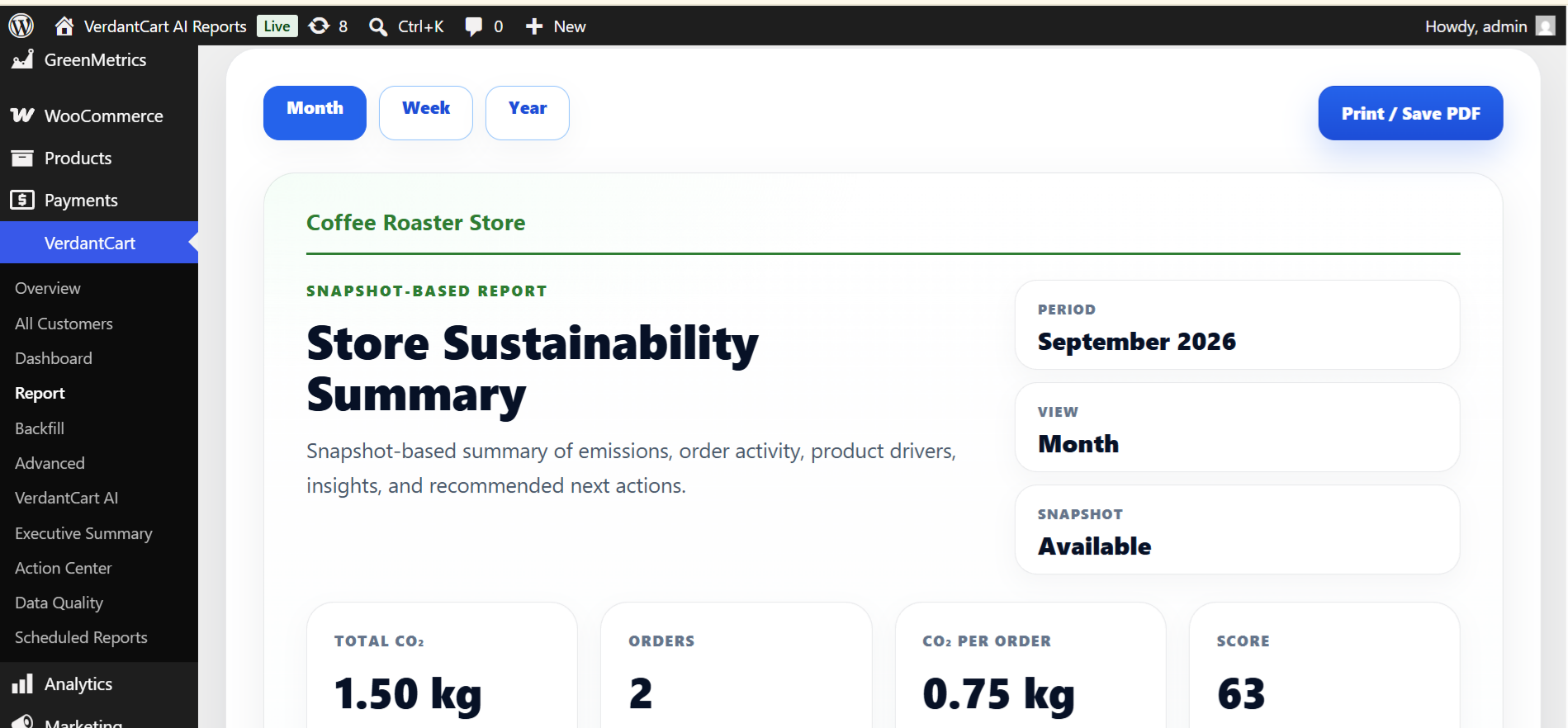Open the Action Center submenu page
This screenshot has width=1568, height=728.
63,568
